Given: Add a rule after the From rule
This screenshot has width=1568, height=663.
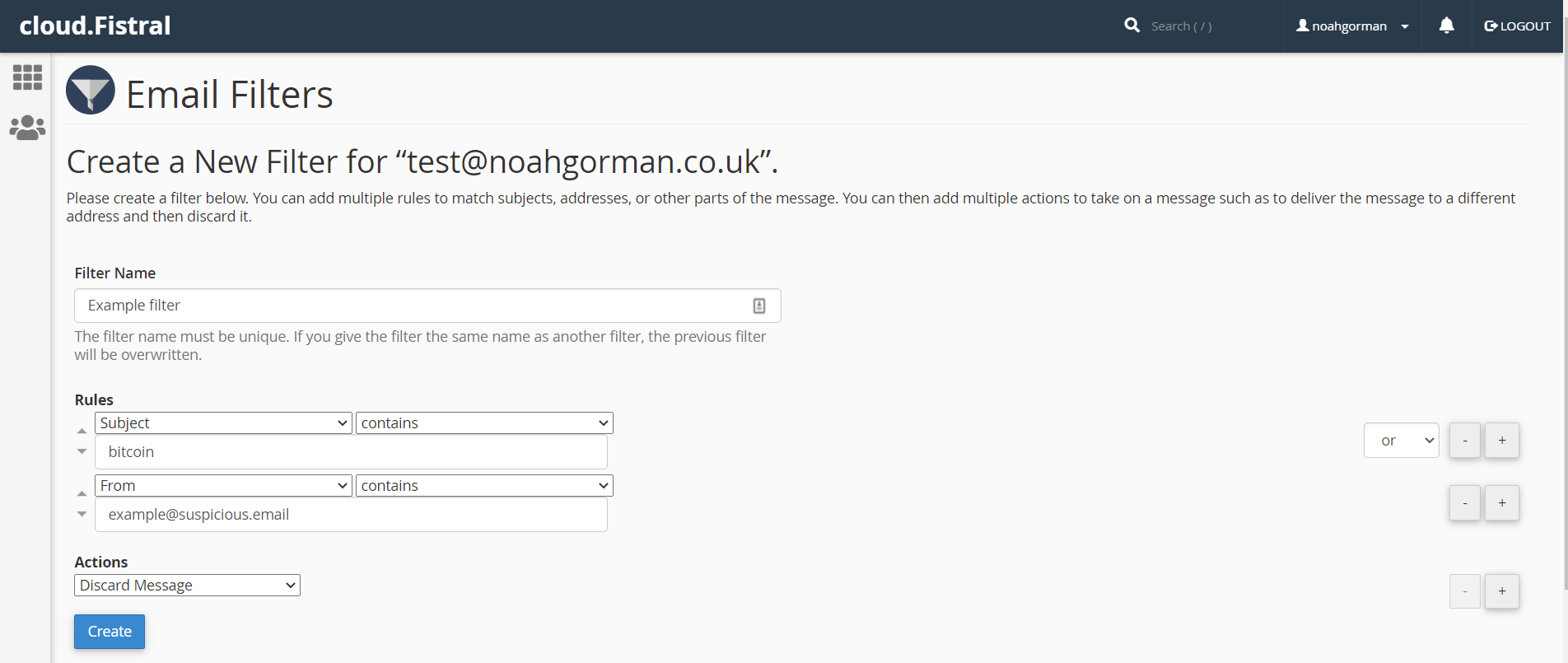Looking at the screenshot, I should (1502, 503).
